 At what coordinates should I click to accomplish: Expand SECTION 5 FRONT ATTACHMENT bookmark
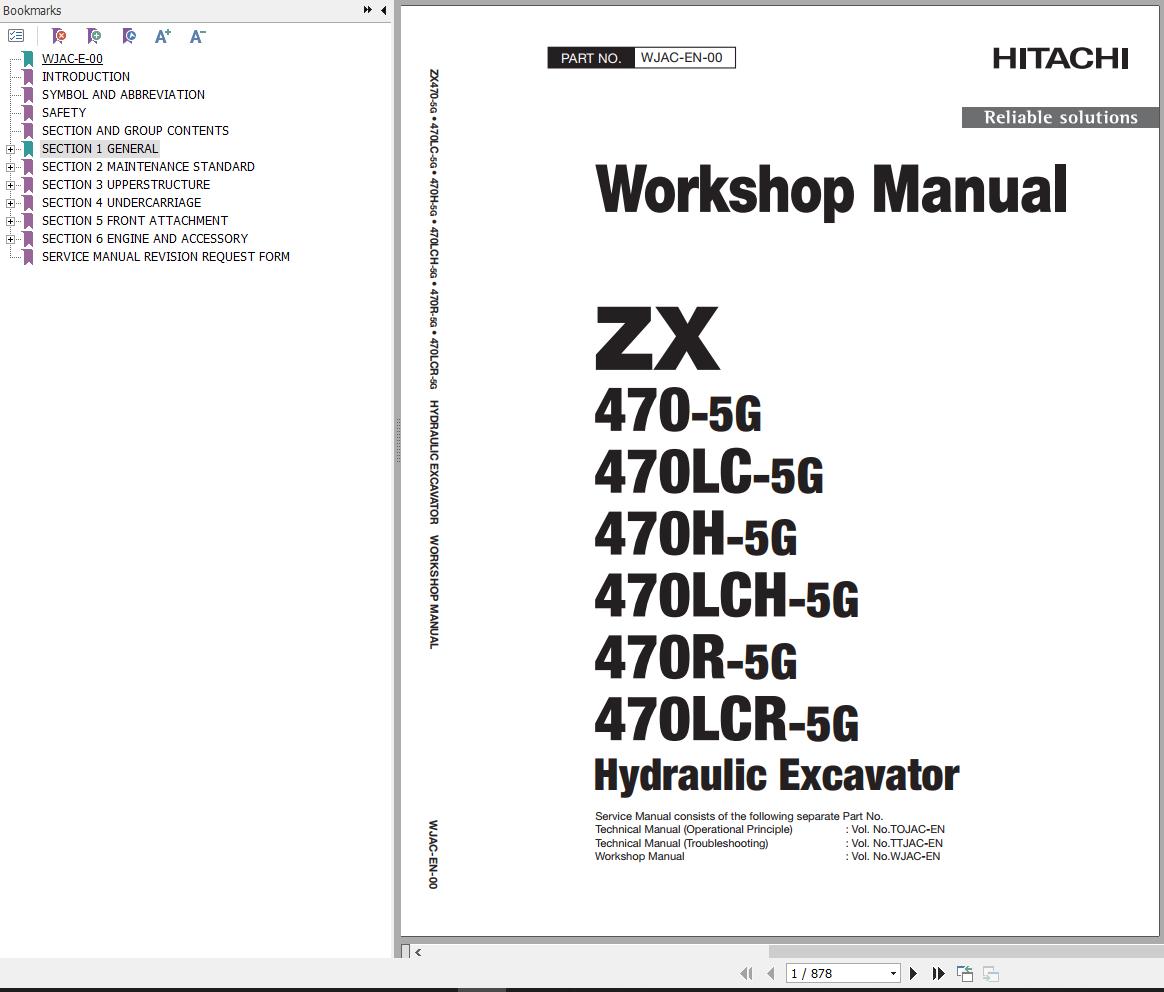[10, 221]
